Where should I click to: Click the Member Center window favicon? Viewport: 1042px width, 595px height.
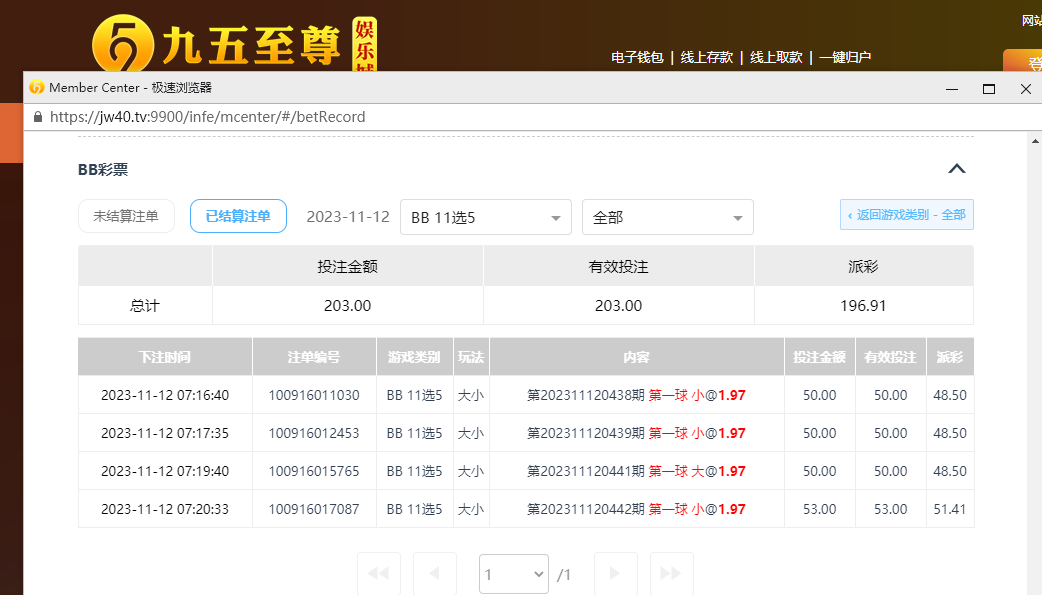pyautogui.click(x=37, y=88)
